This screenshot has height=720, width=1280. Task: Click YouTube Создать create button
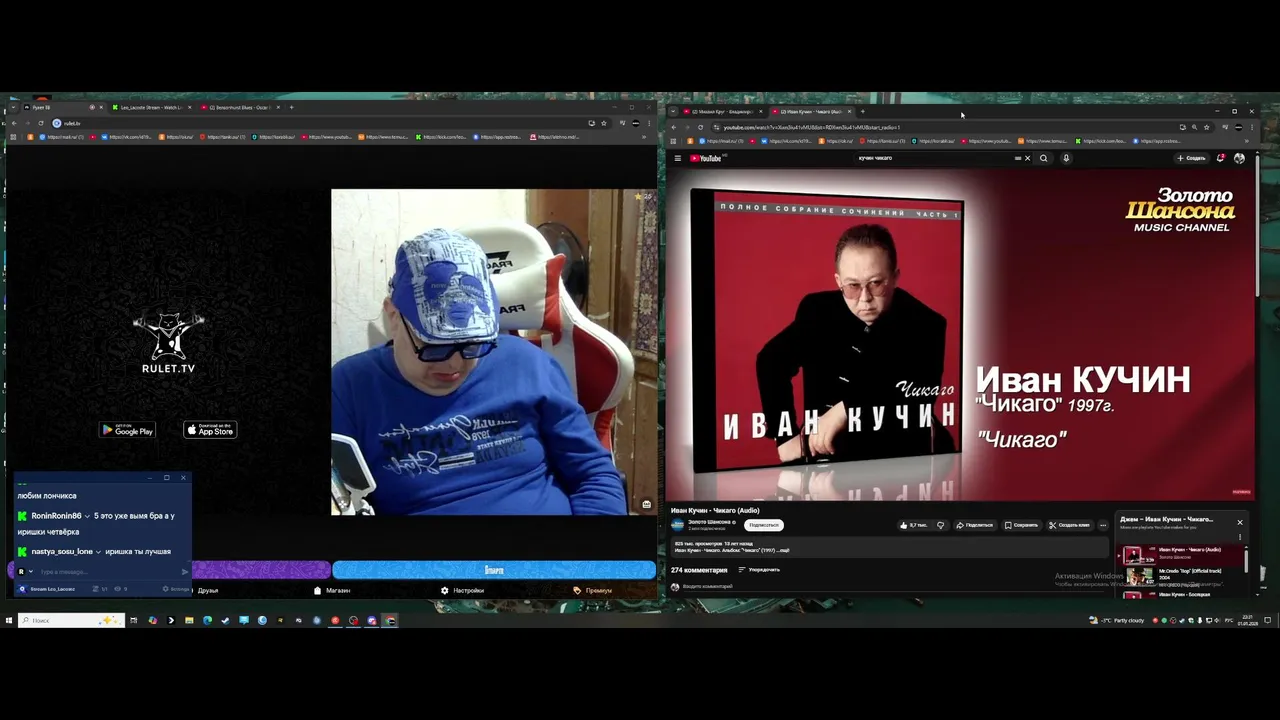tap(1191, 158)
